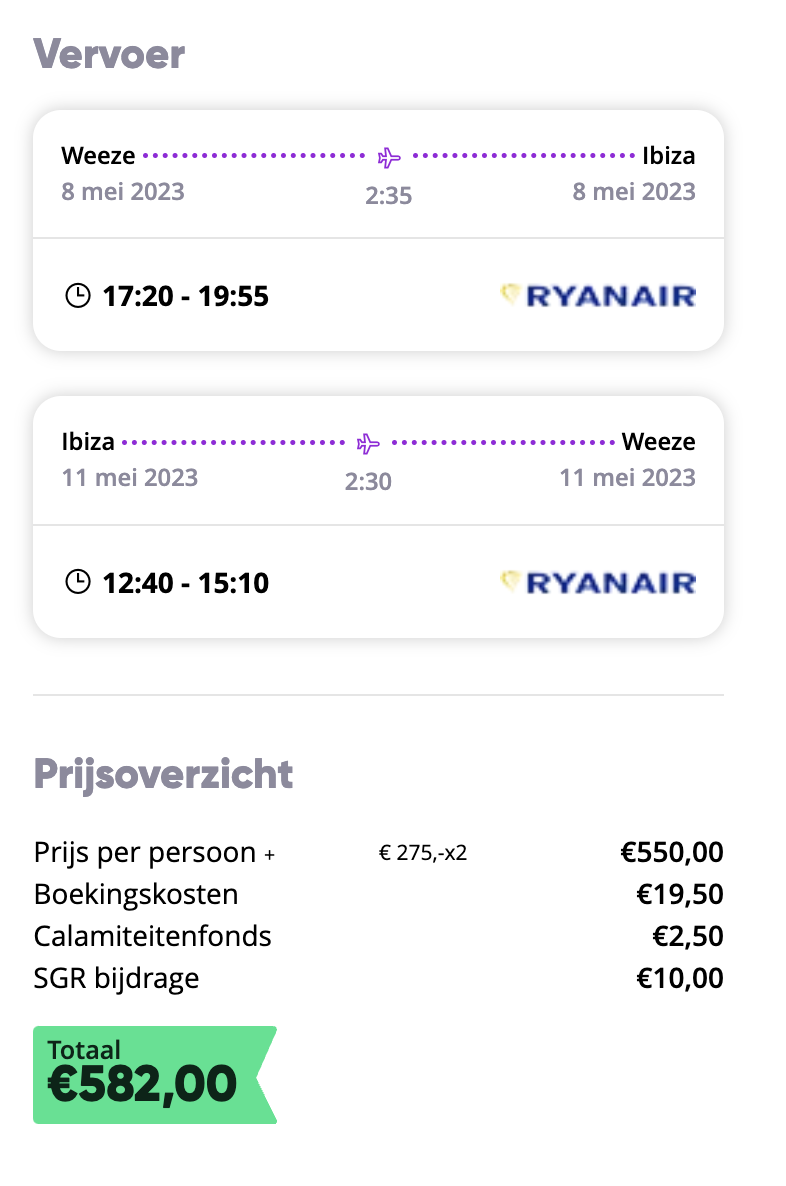The width and height of the screenshot is (786, 1186).
Task: Click the airplane icon on Ibiza-Weeze route
Action: coord(368,443)
